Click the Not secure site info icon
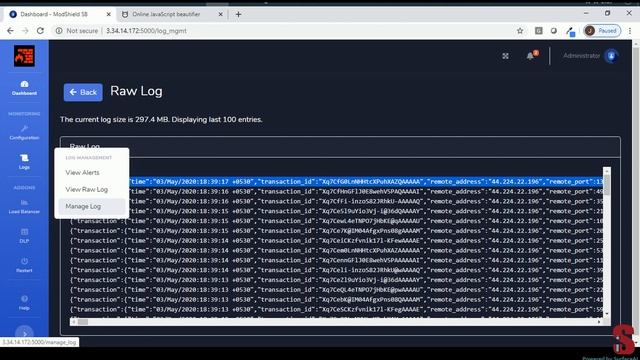 (59, 31)
